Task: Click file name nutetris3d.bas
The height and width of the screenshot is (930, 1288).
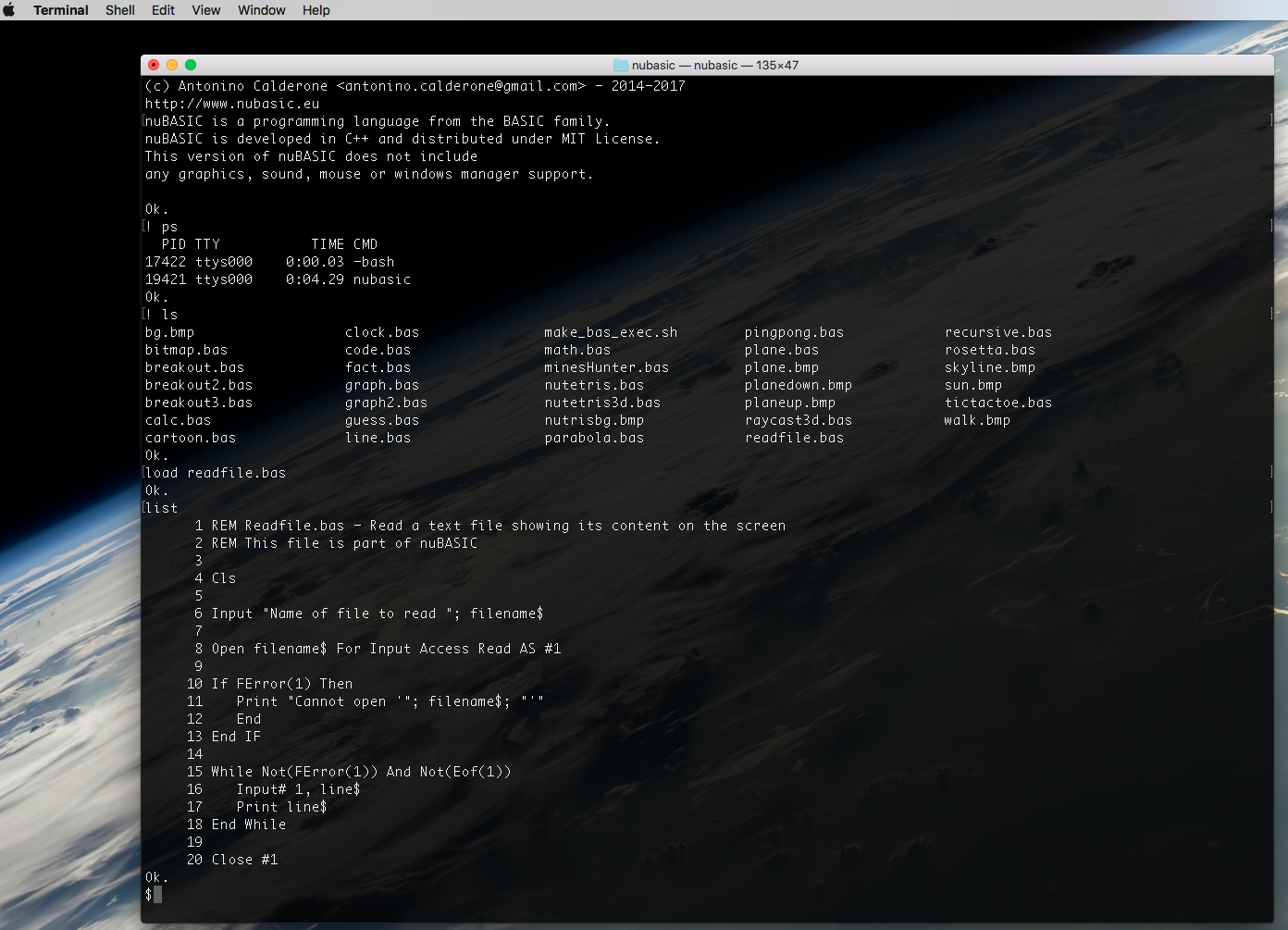Action: (x=603, y=403)
